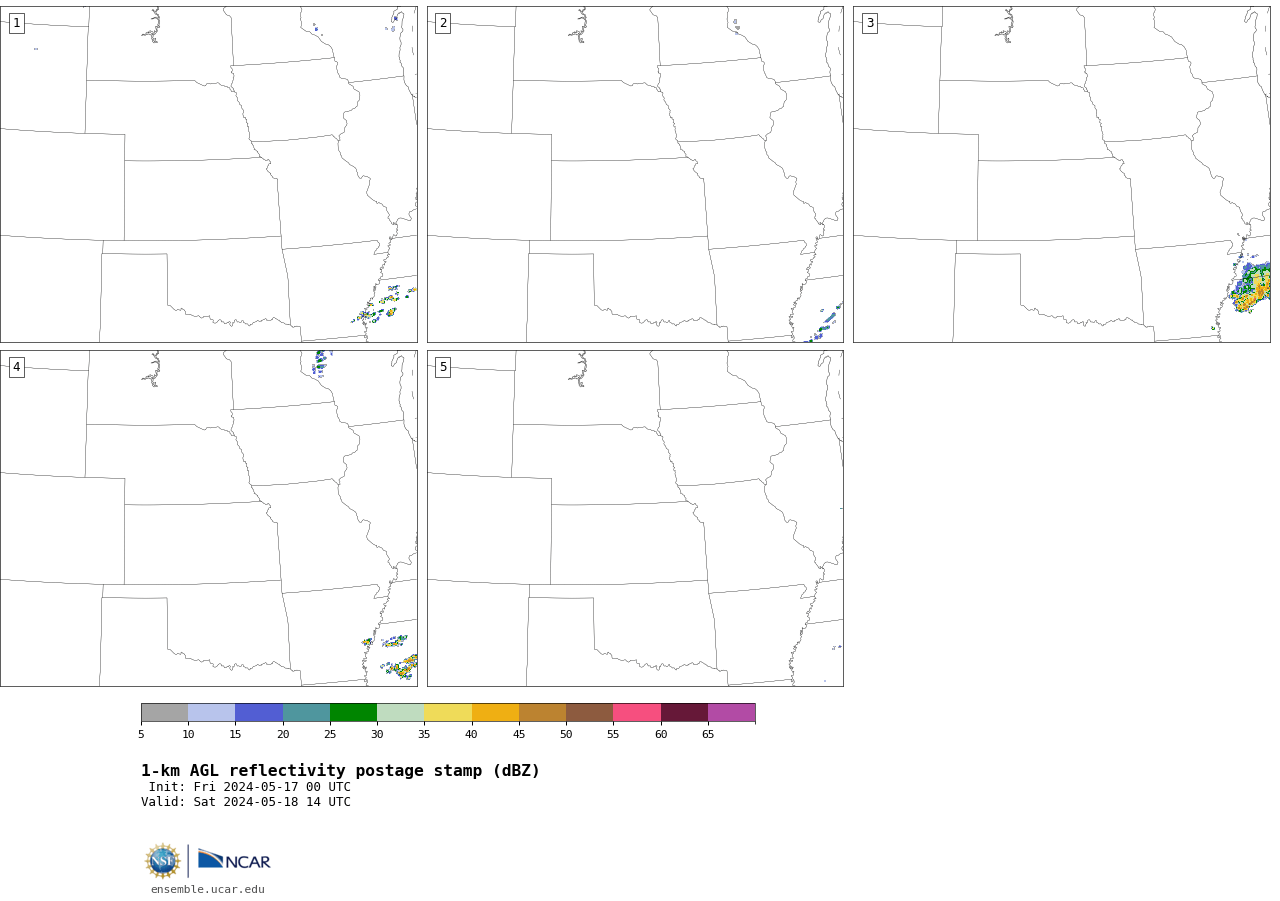Click the storm cluster in panel 3
Image resolution: width=1280 pixels, height=901 pixels.
click(x=1250, y=285)
